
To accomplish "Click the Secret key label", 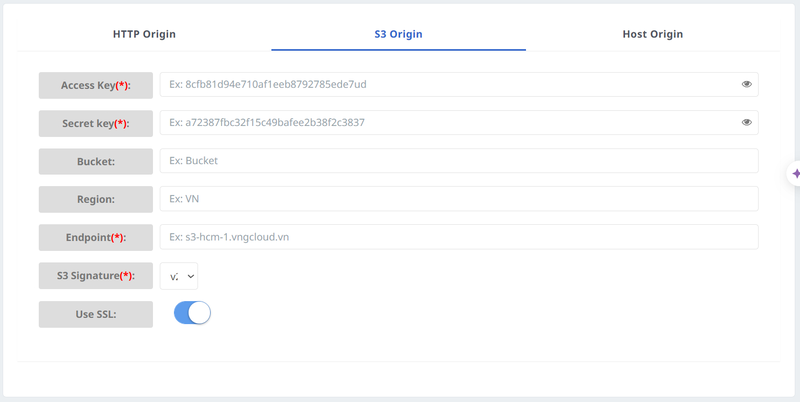I will pyautogui.click(x=96, y=123).
